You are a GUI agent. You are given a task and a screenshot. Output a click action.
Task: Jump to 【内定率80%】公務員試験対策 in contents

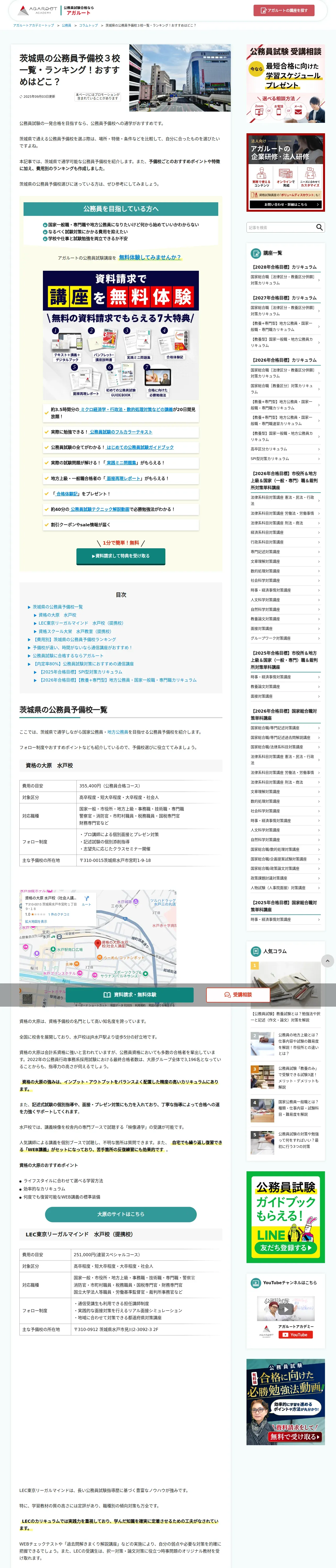coord(83,664)
